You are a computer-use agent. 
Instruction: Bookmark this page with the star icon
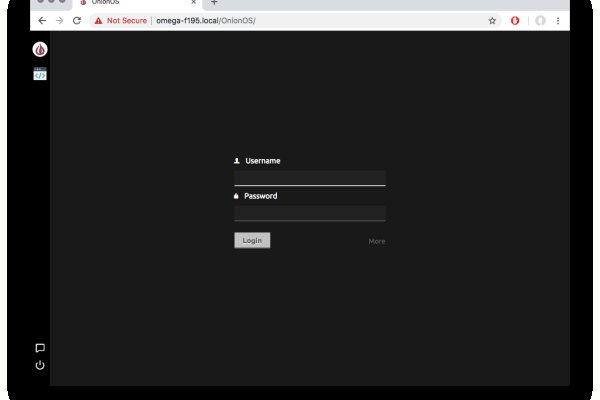pyautogui.click(x=492, y=20)
